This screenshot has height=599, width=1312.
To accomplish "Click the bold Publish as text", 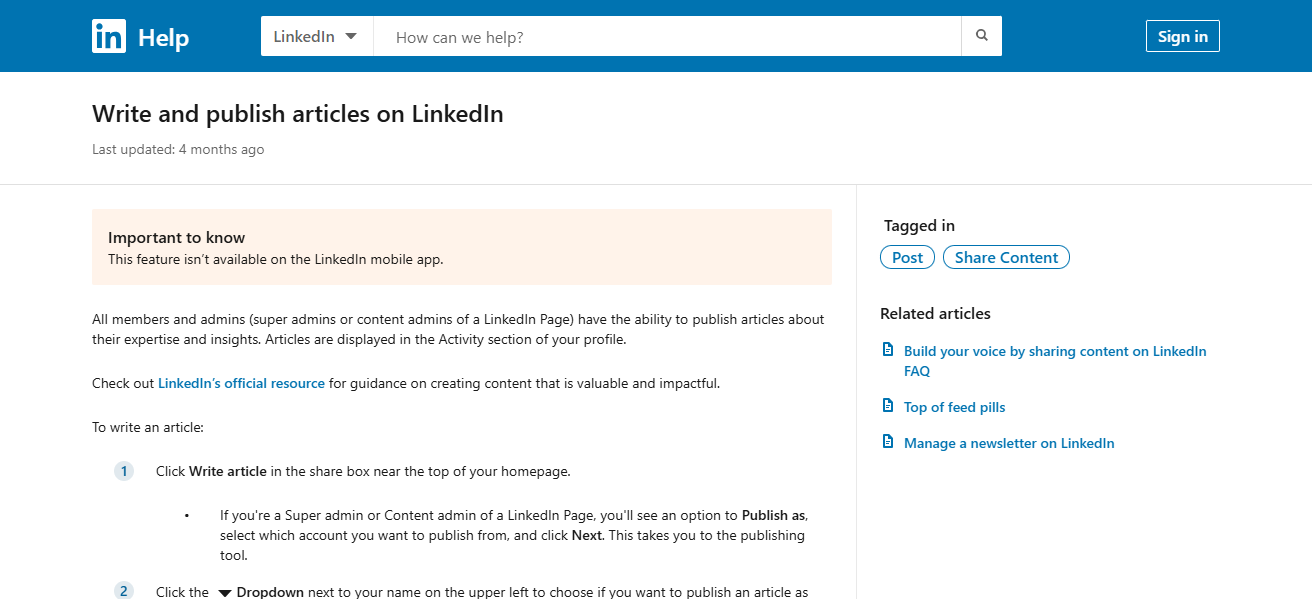I will [773, 515].
